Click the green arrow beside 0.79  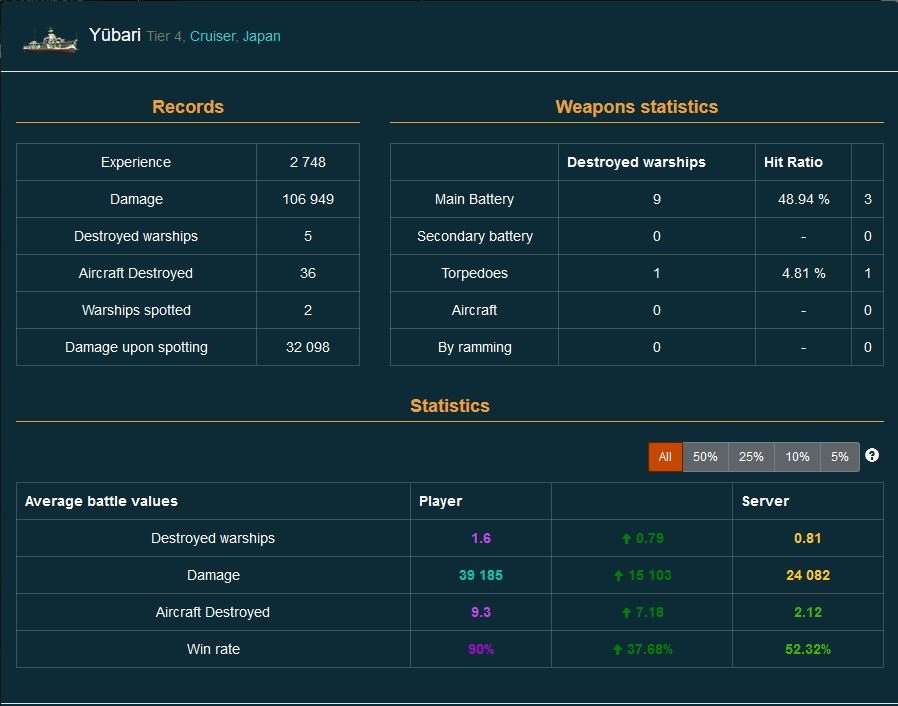pyautogui.click(x=627, y=539)
